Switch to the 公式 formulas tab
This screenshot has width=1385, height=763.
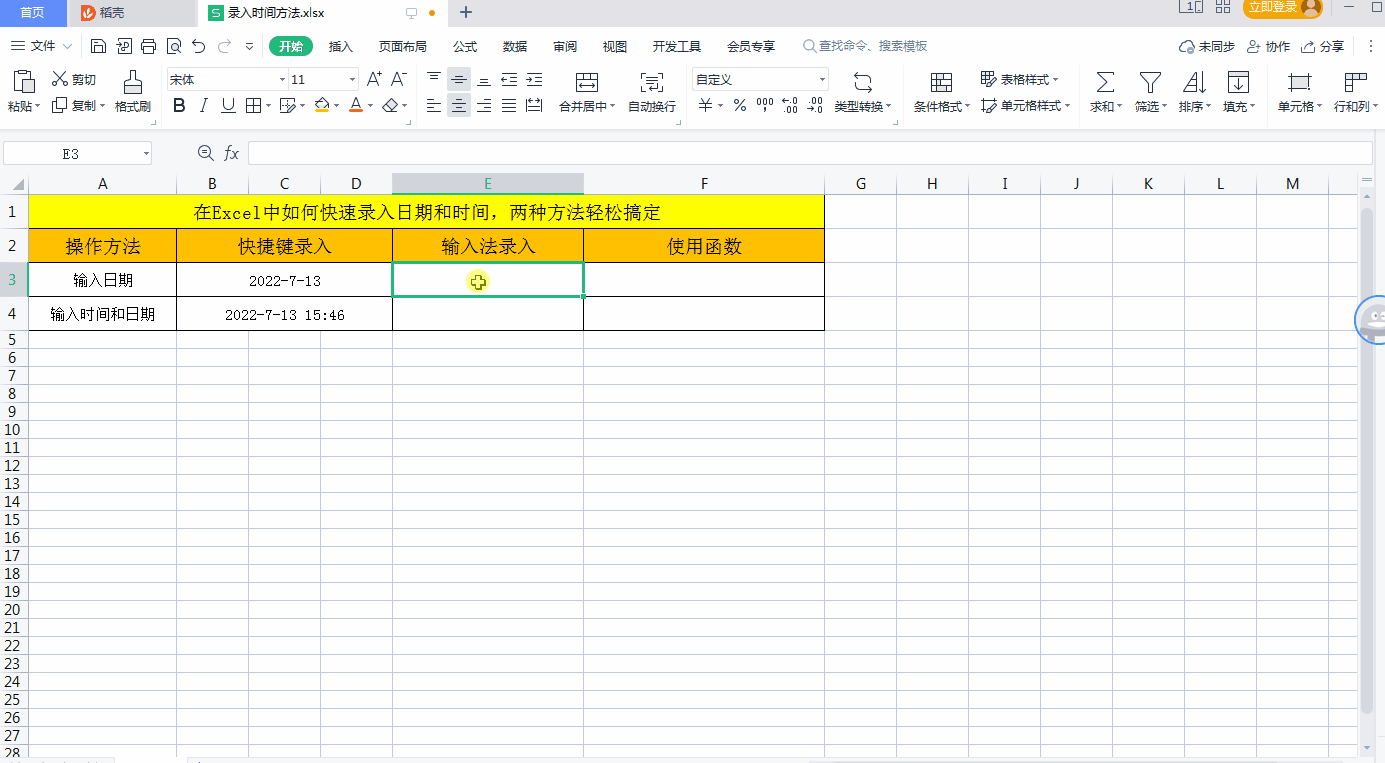(465, 46)
